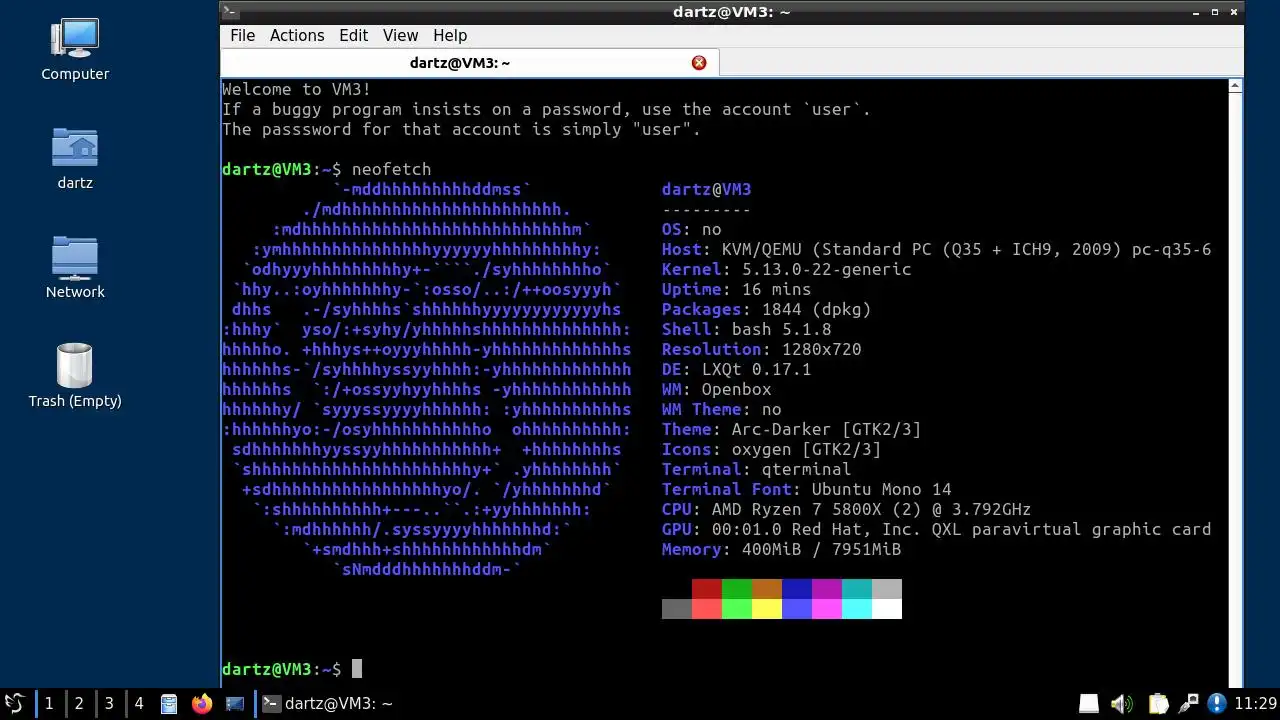Click the 'Icons: oxygen [GTK2/3]' line
1280x720 pixels.
pyautogui.click(x=772, y=449)
